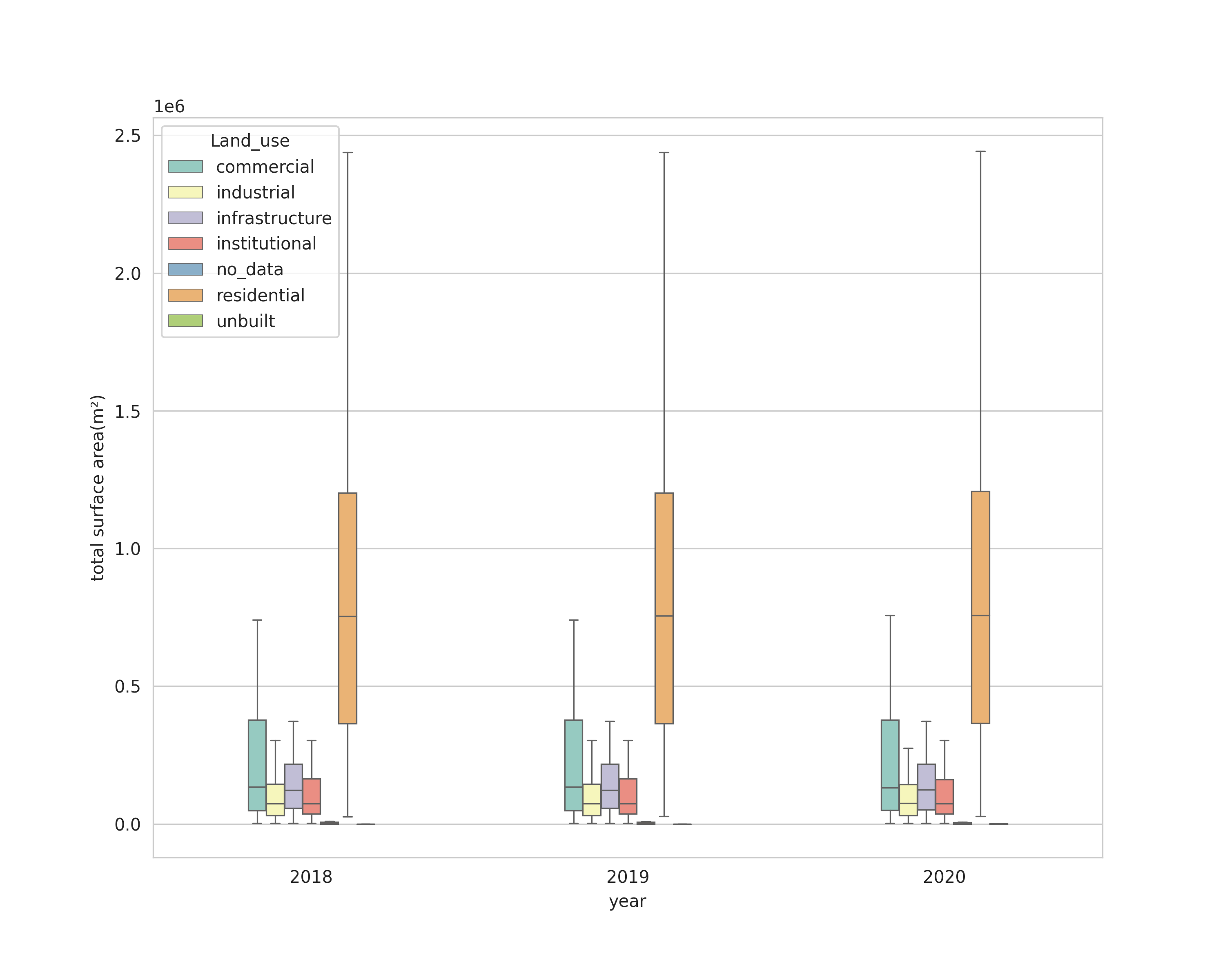Click the 2.0 y-axis tick label
Screen dimensions: 1225x980
127,274
